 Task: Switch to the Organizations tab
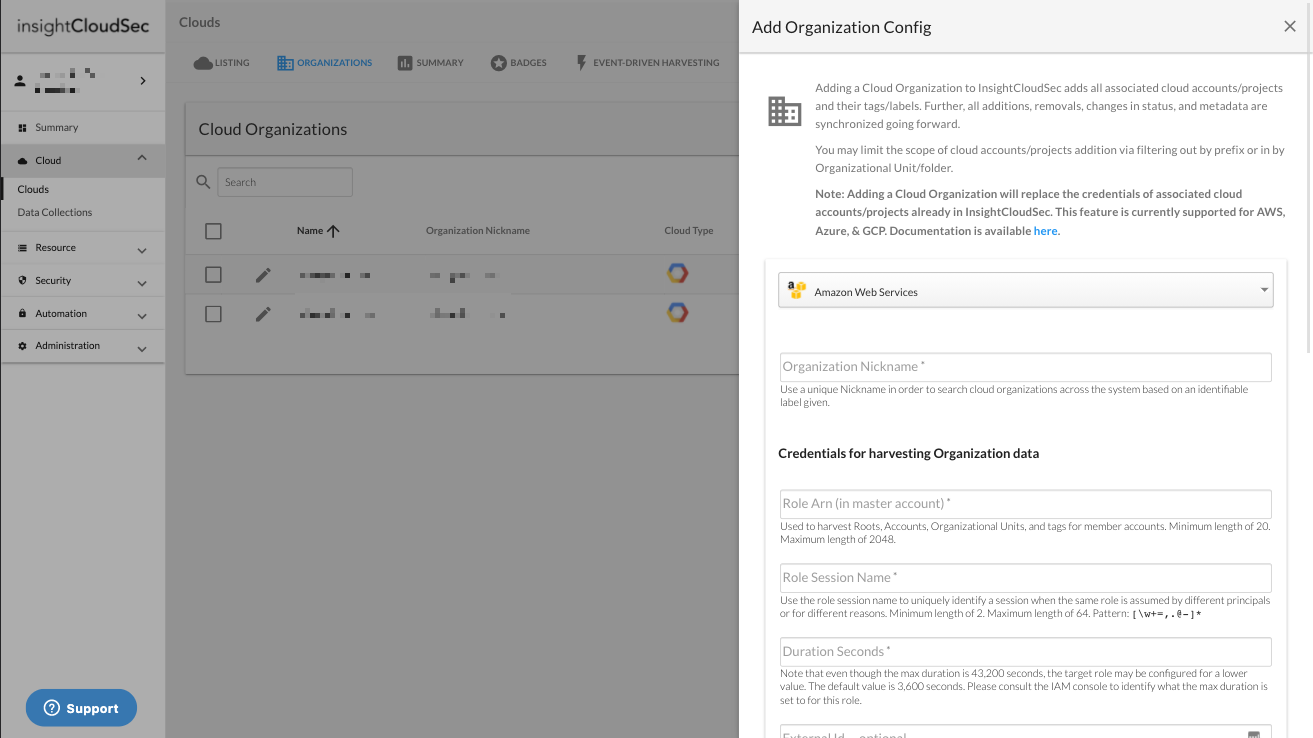(x=324, y=63)
